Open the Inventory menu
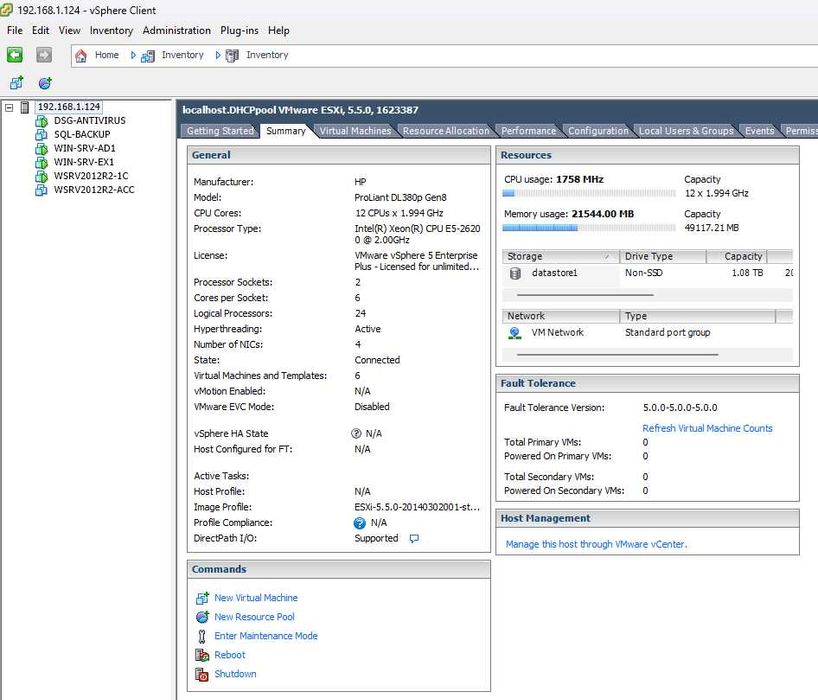 111,30
